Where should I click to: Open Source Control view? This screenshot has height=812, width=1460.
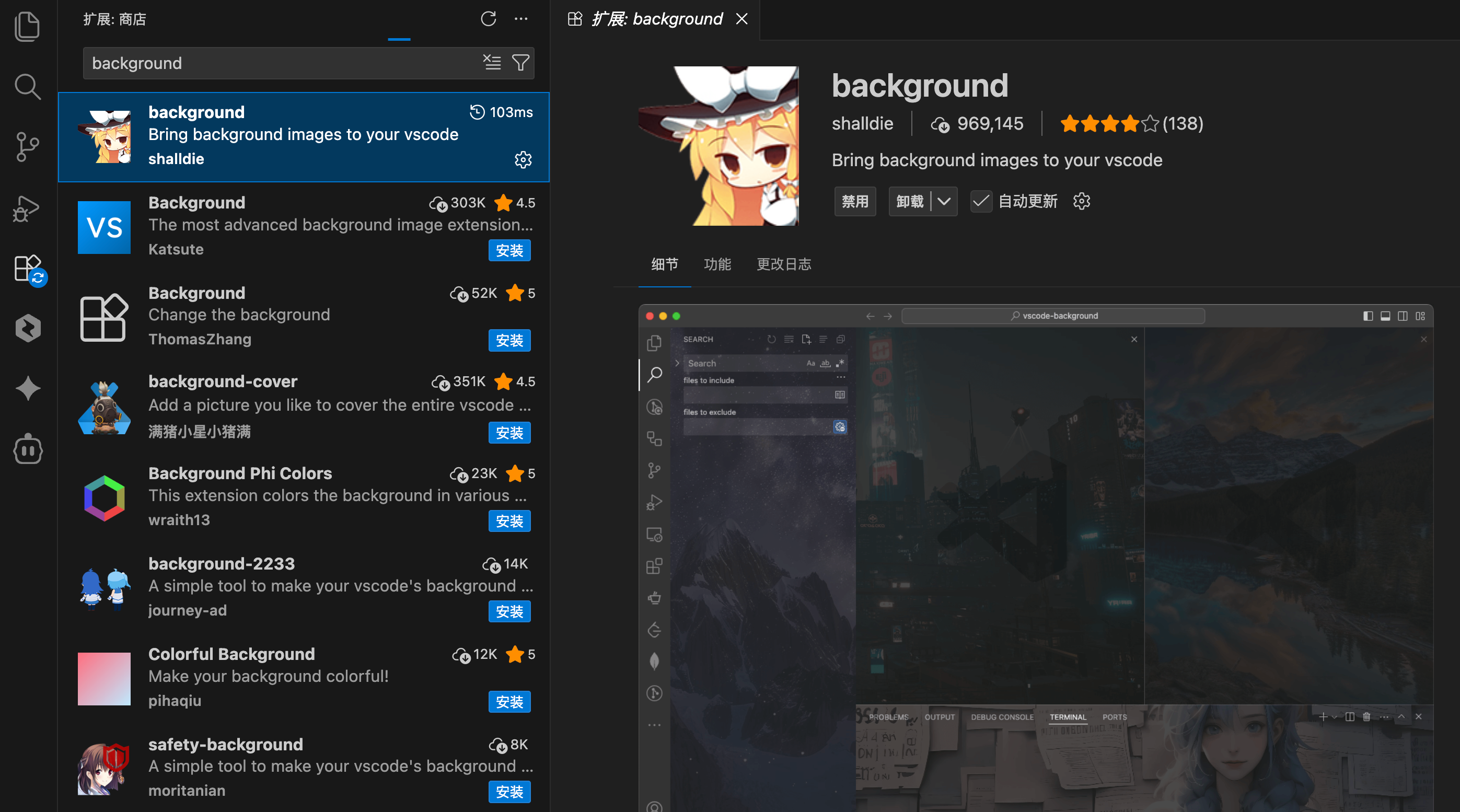[x=27, y=147]
